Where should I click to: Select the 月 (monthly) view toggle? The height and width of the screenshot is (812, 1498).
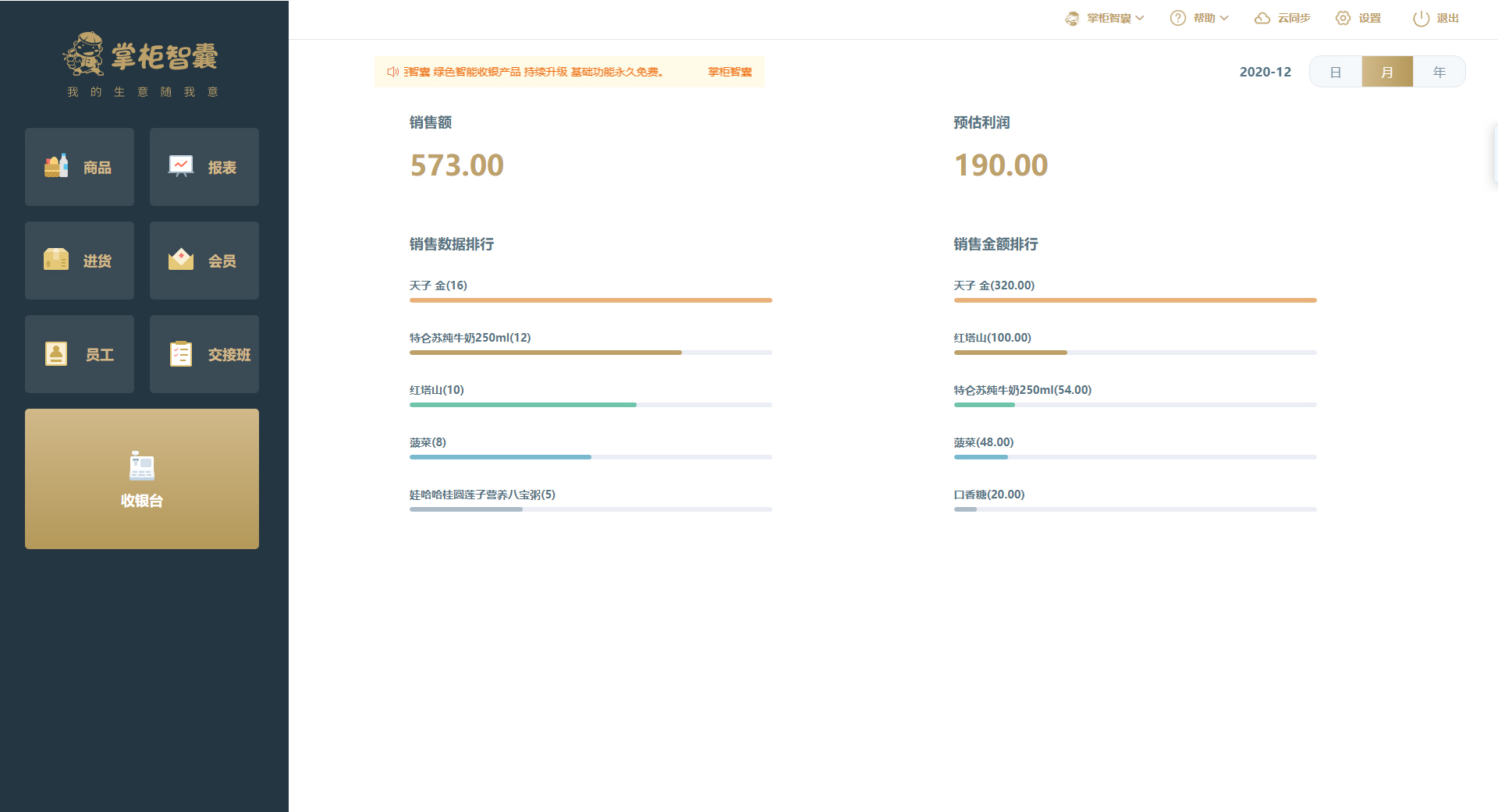[1387, 71]
